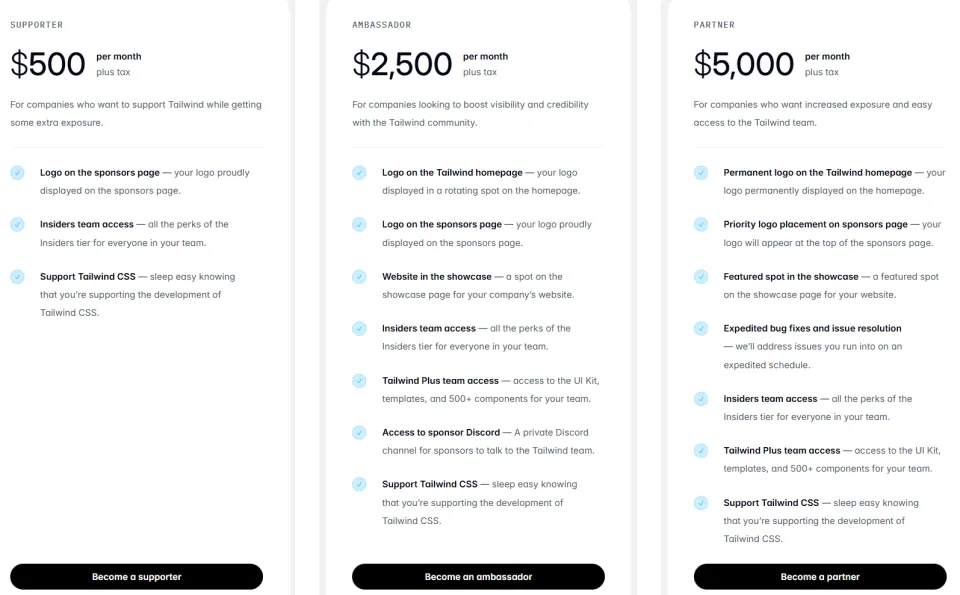This screenshot has width=960, height=595.
Task: Select the Become a partner button
Action: click(x=820, y=577)
